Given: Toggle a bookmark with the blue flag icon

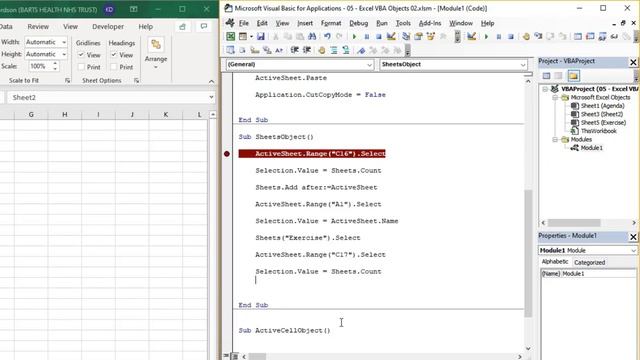Looking at the screenshot, I should click(x=361, y=50).
